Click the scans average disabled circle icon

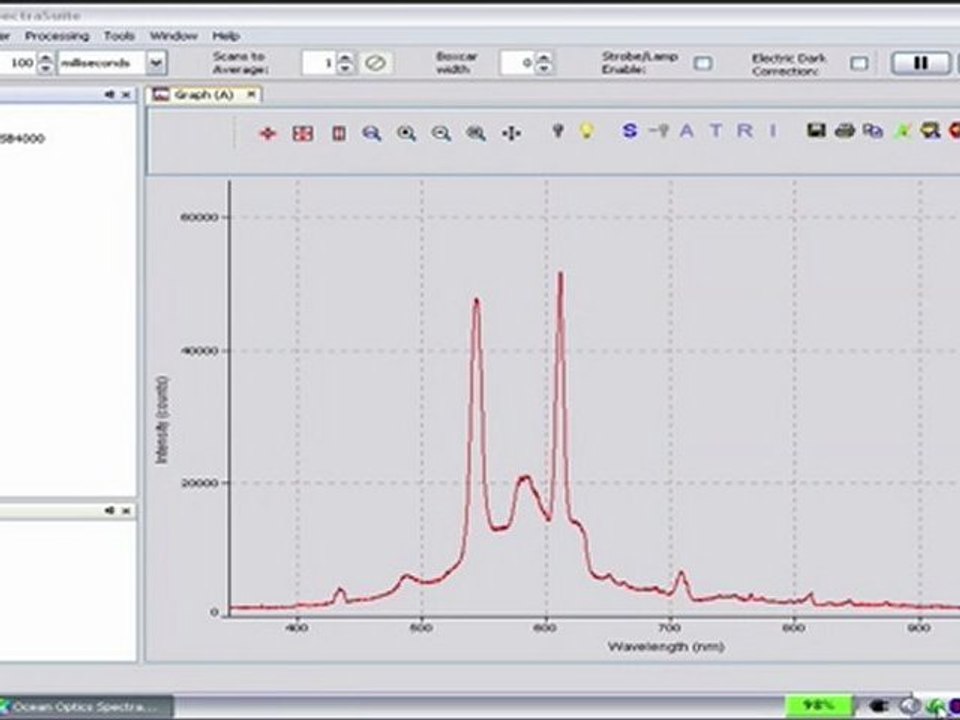pyautogui.click(x=375, y=63)
